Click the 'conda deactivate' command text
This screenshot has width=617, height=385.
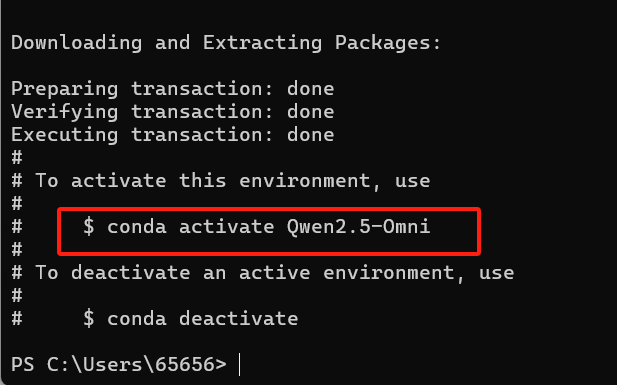(203, 319)
